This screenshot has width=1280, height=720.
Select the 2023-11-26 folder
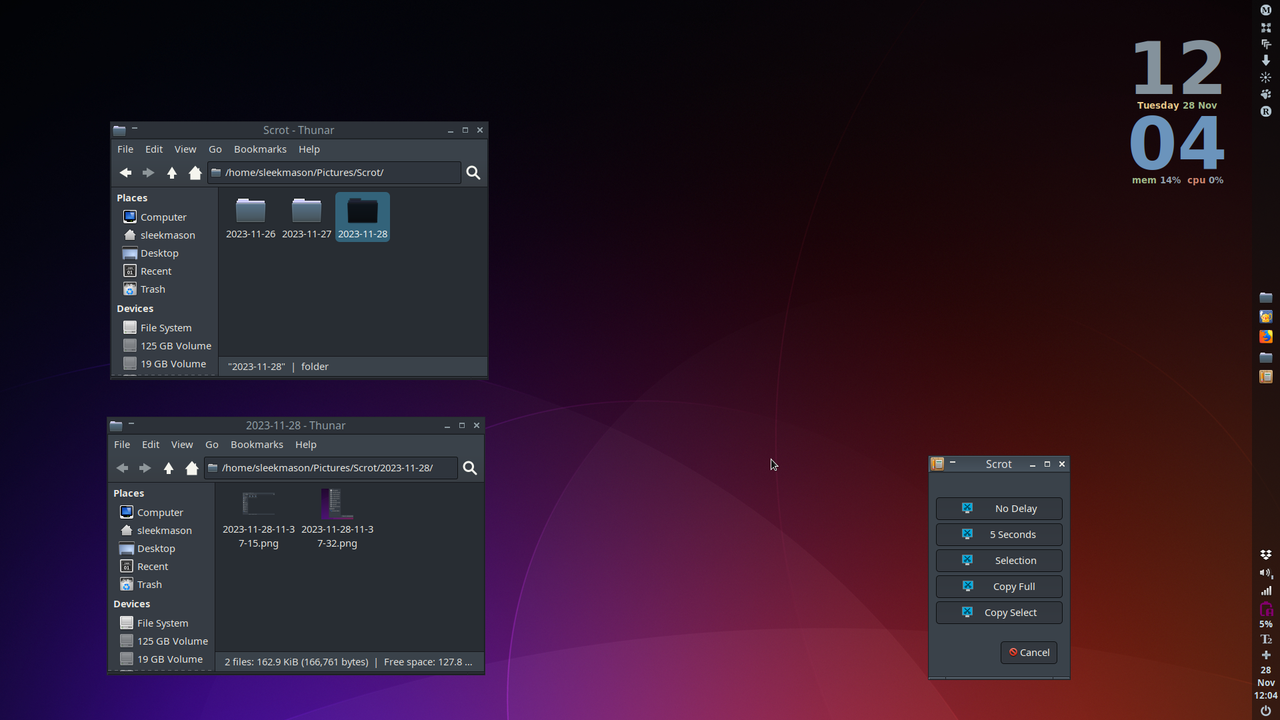pyautogui.click(x=250, y=218)
